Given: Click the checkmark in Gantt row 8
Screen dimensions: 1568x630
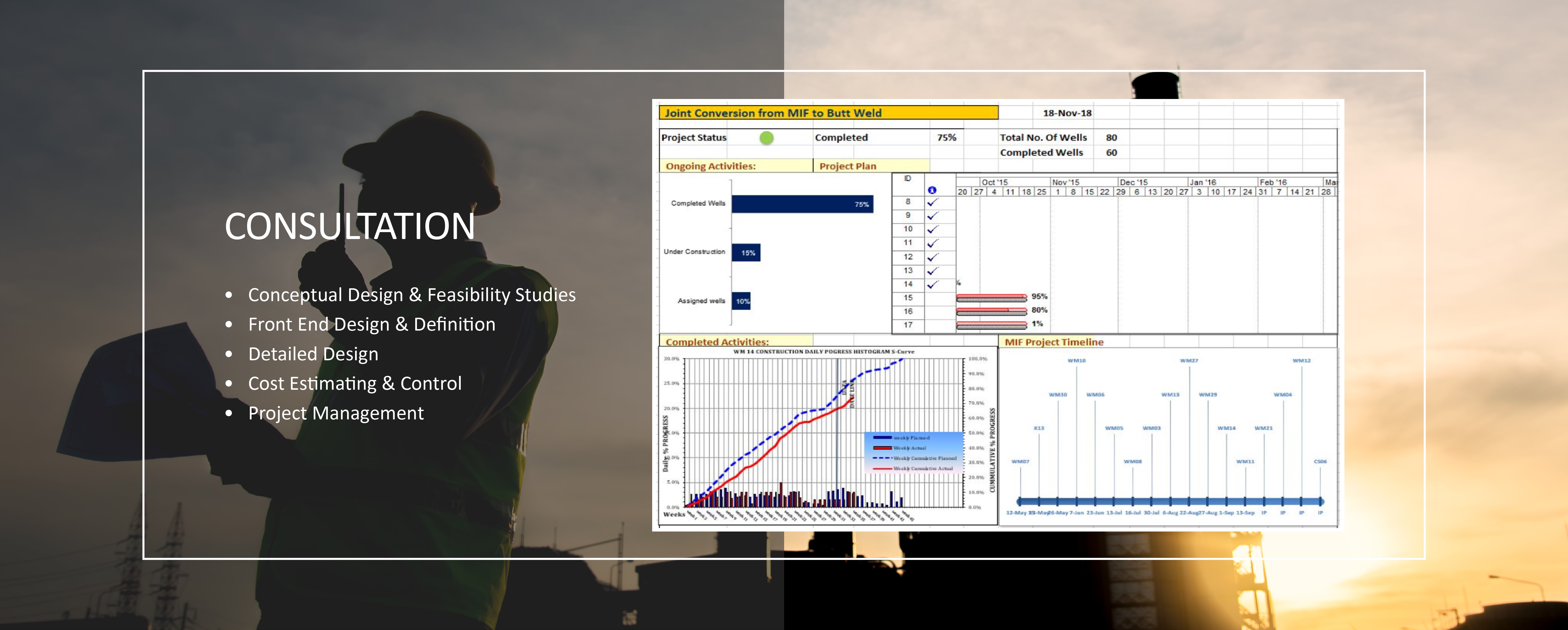Looking at the screenshot, I should point(932,202).
